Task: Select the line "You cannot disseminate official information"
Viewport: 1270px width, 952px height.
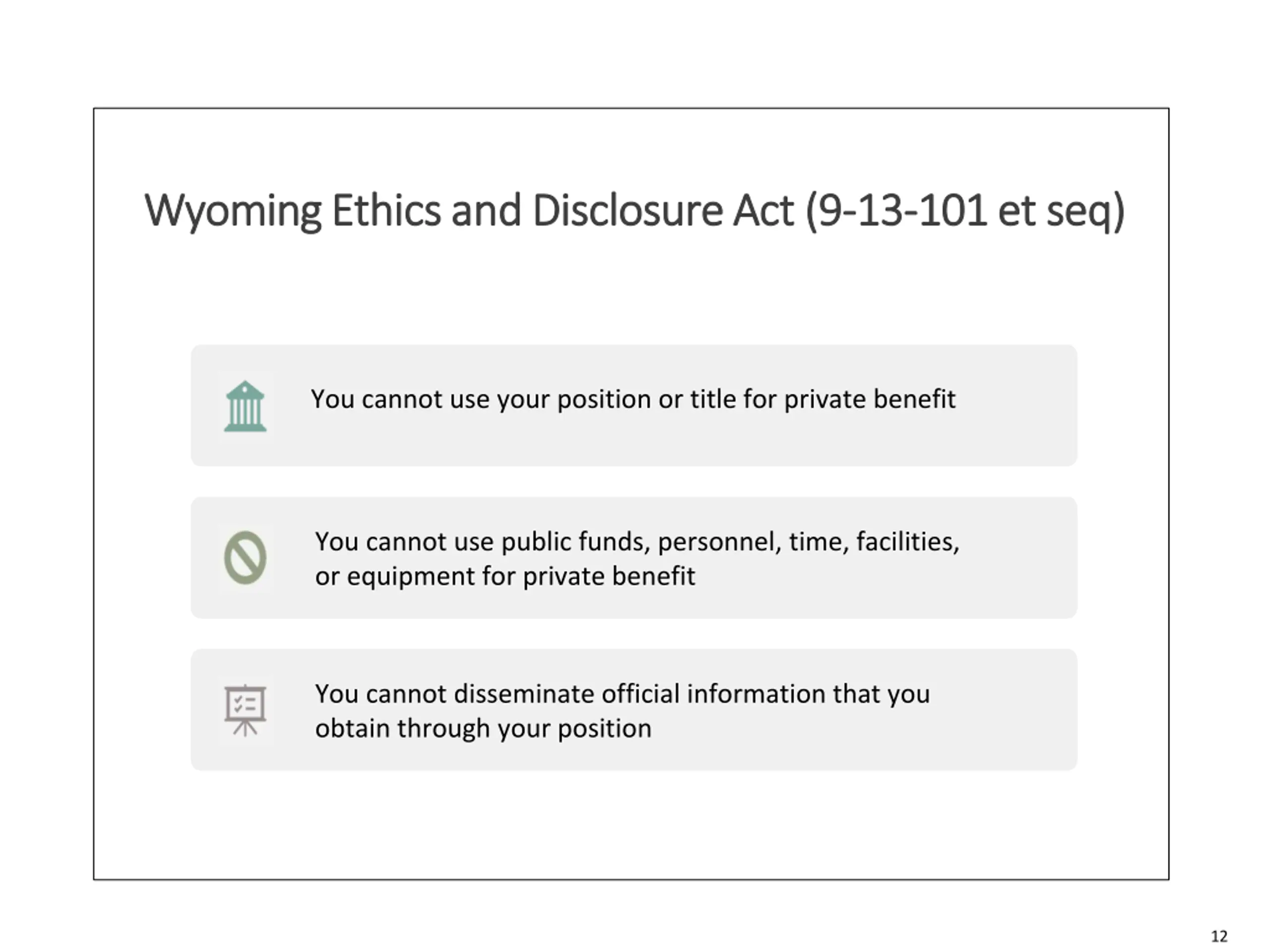Action: (x=623, y=694)
